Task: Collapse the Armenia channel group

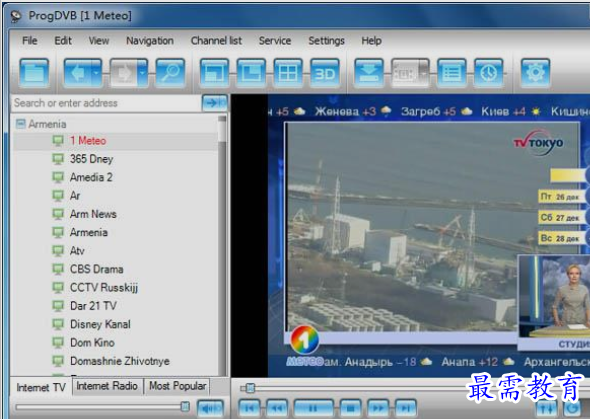Action: 21,124
